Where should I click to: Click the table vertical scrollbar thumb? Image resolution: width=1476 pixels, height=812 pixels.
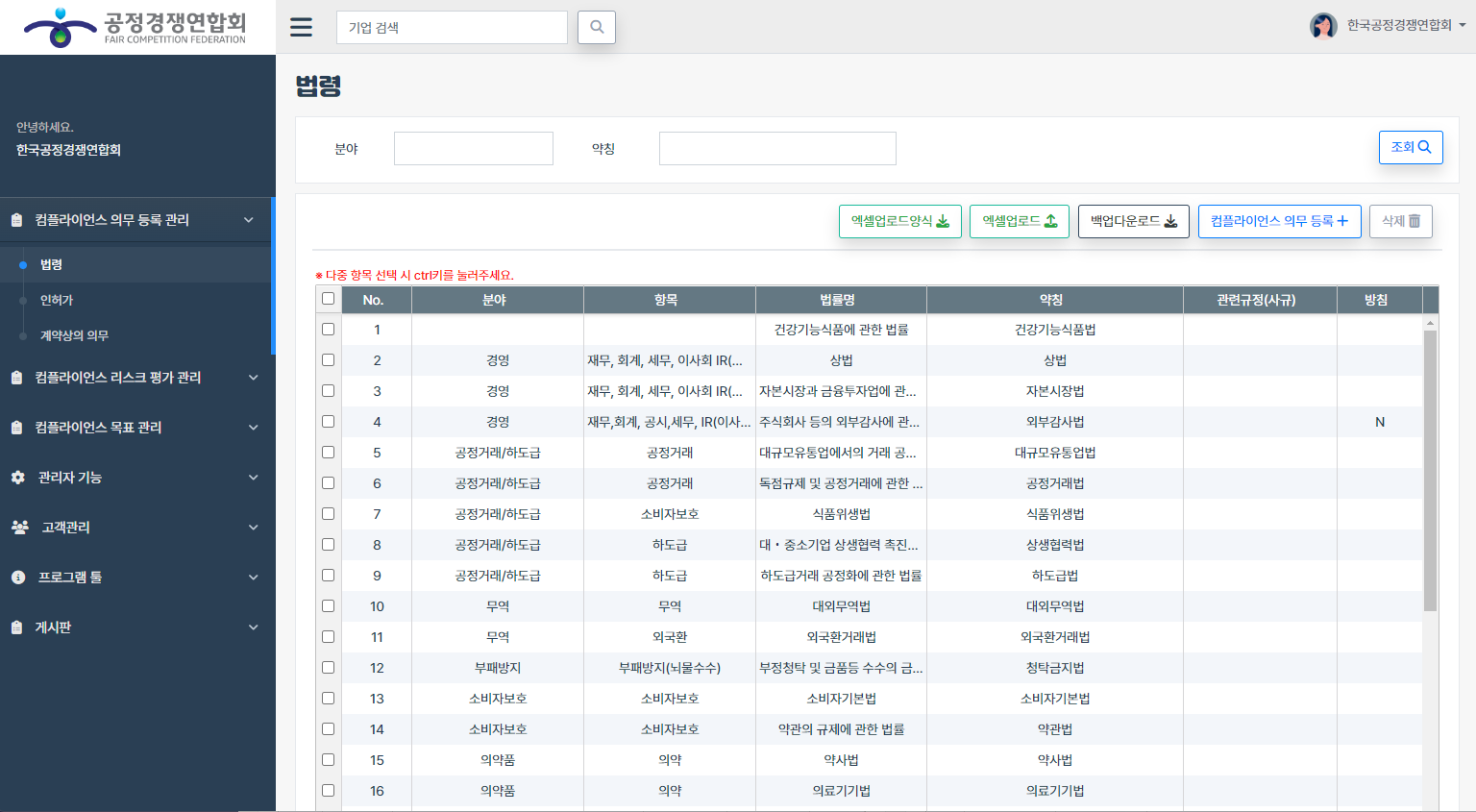pos(1430,471)
